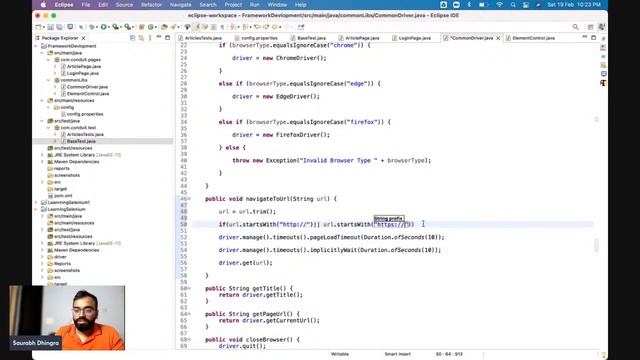Click the Save icon in toolbar

click(51, 27)
